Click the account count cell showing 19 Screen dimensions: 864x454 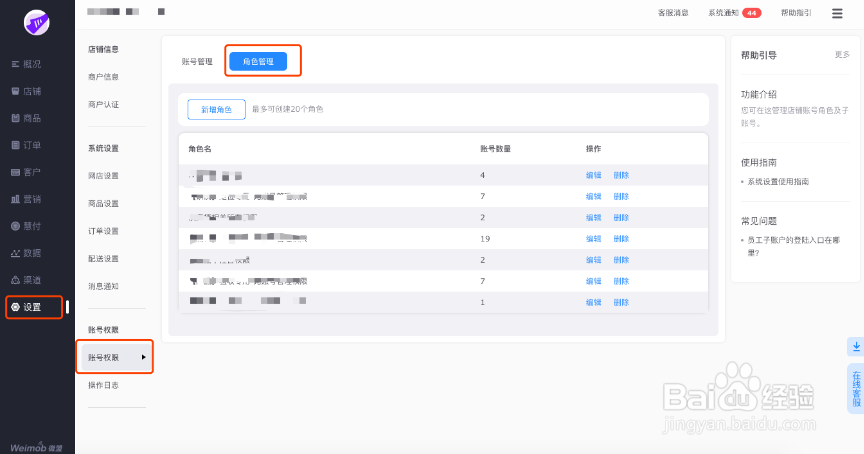point(485,239)
